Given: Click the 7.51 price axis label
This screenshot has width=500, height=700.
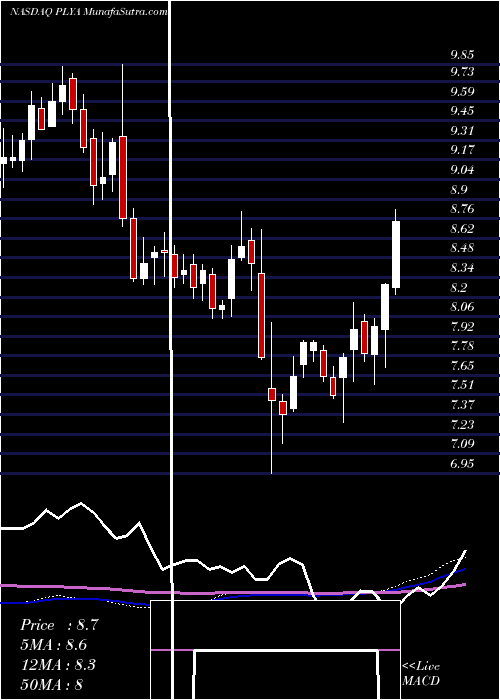Looking at the screenshot, I should (462, 384).
